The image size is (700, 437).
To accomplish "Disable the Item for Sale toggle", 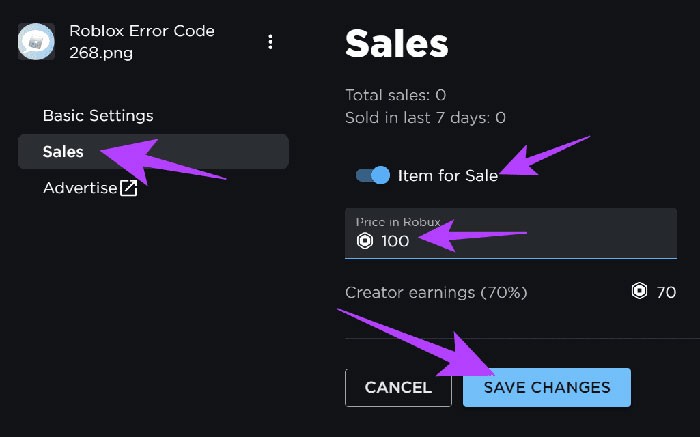I will [x=373, y=175].
